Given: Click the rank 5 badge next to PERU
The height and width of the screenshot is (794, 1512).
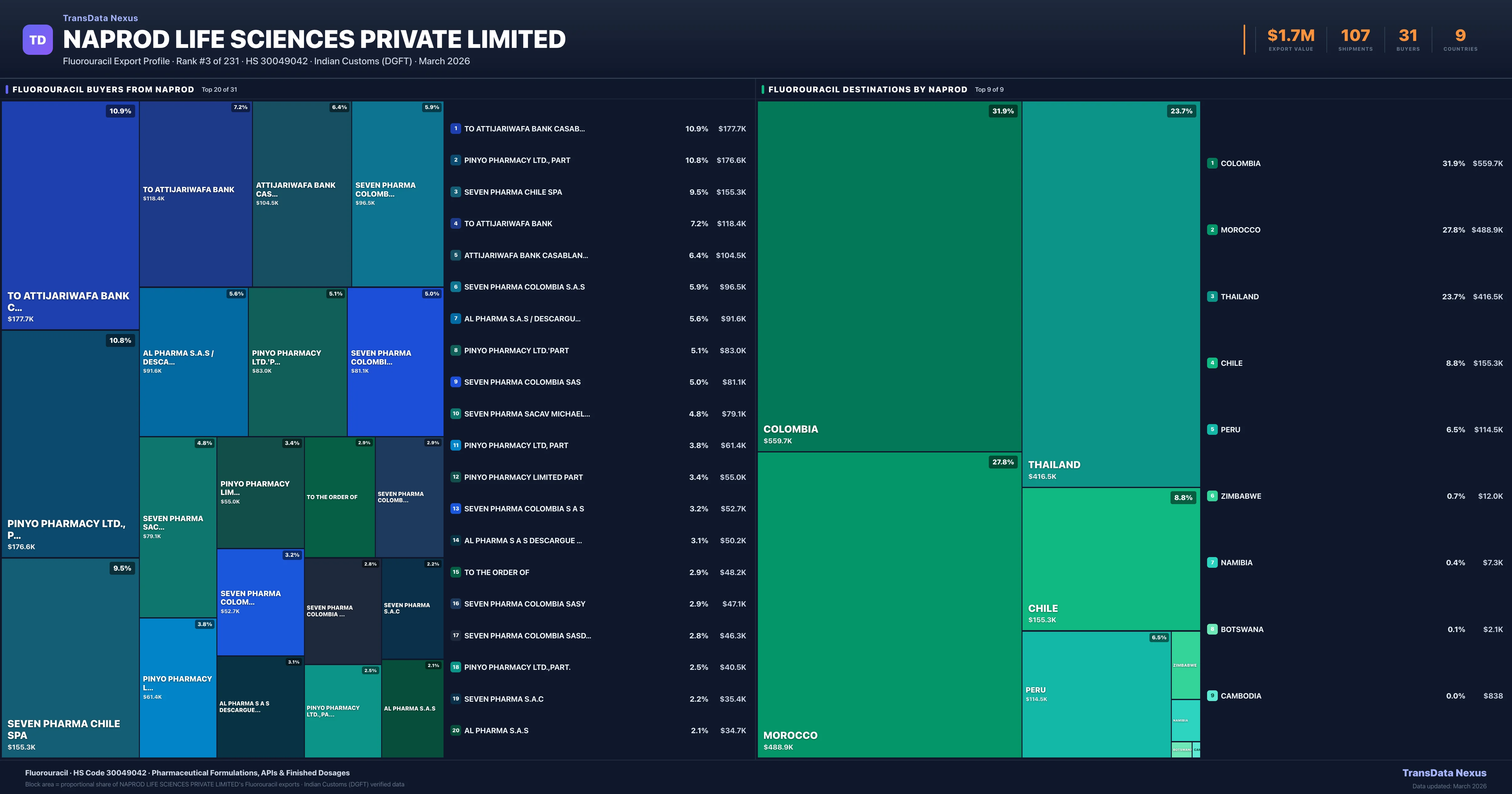Looking at the screenshot, I should pyautogui.click(x=1213, y=429).
